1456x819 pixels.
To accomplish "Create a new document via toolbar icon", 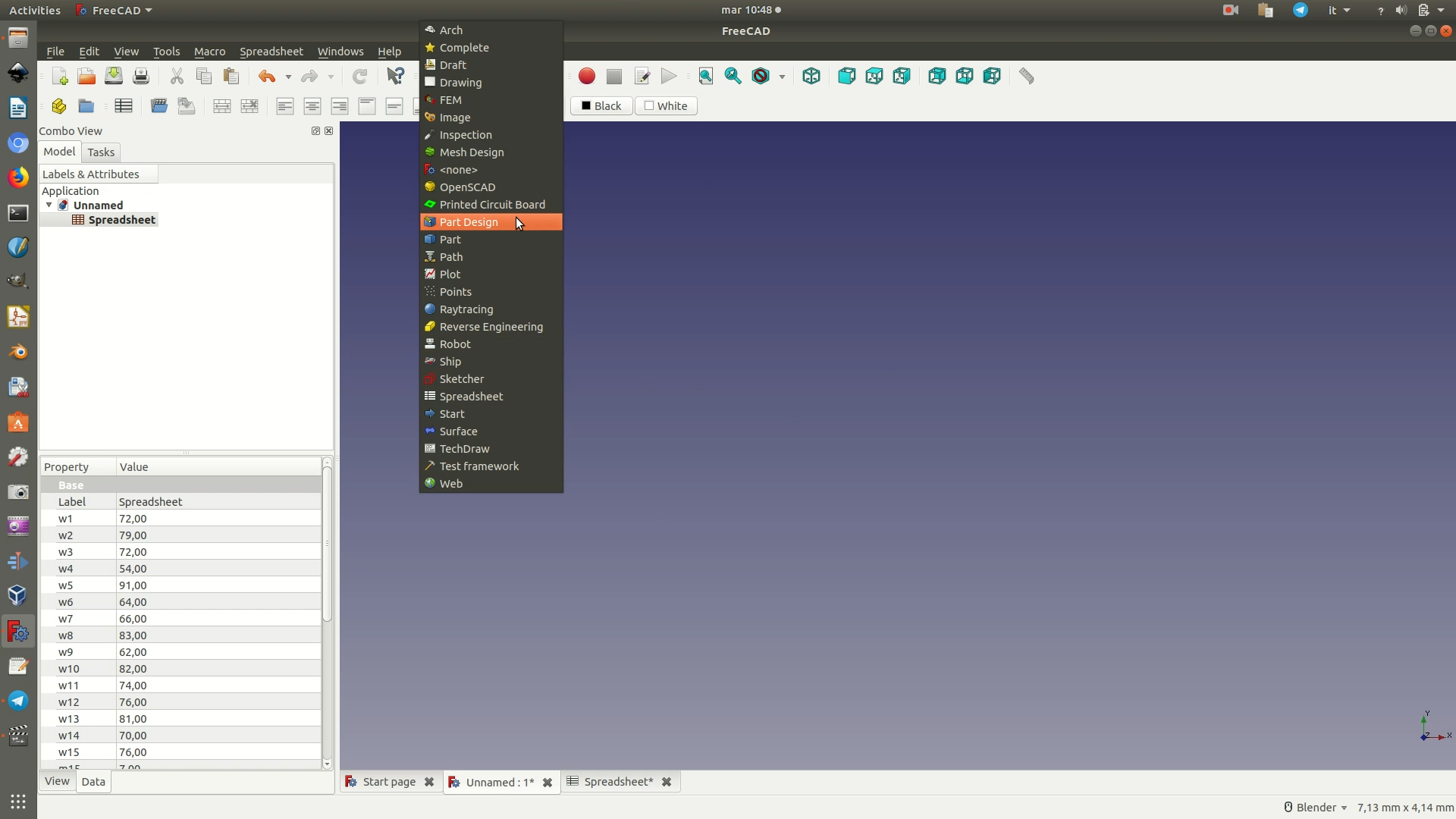I will click(x=59, y=76).
